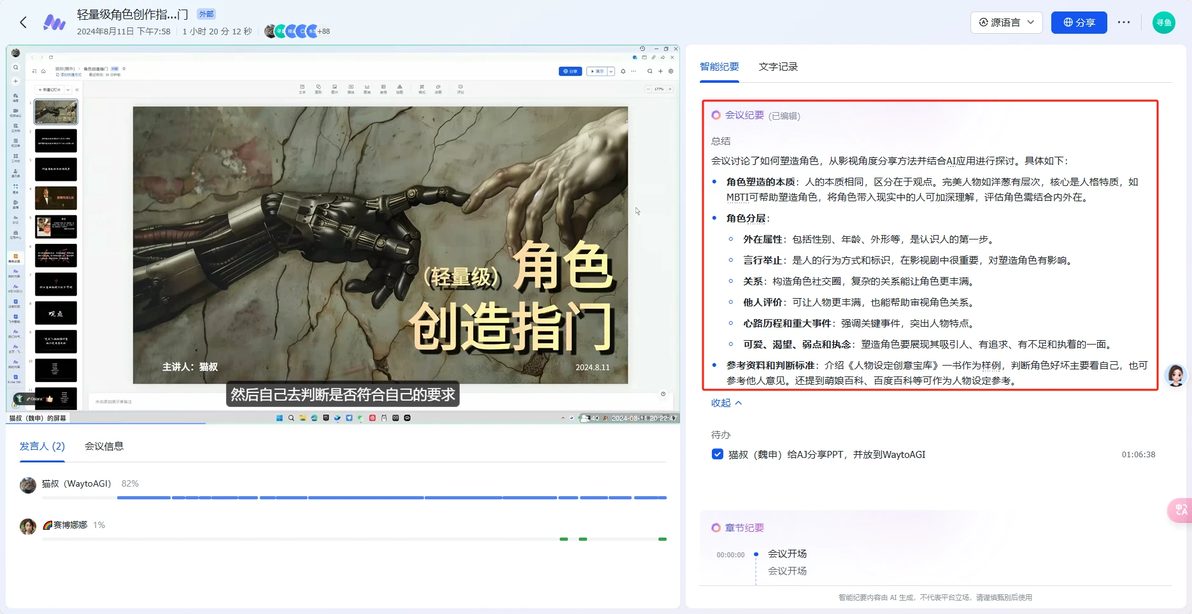1192x614 pixels.
Task: Click the 章节纪要 heading icon
Action: (716, 527)
